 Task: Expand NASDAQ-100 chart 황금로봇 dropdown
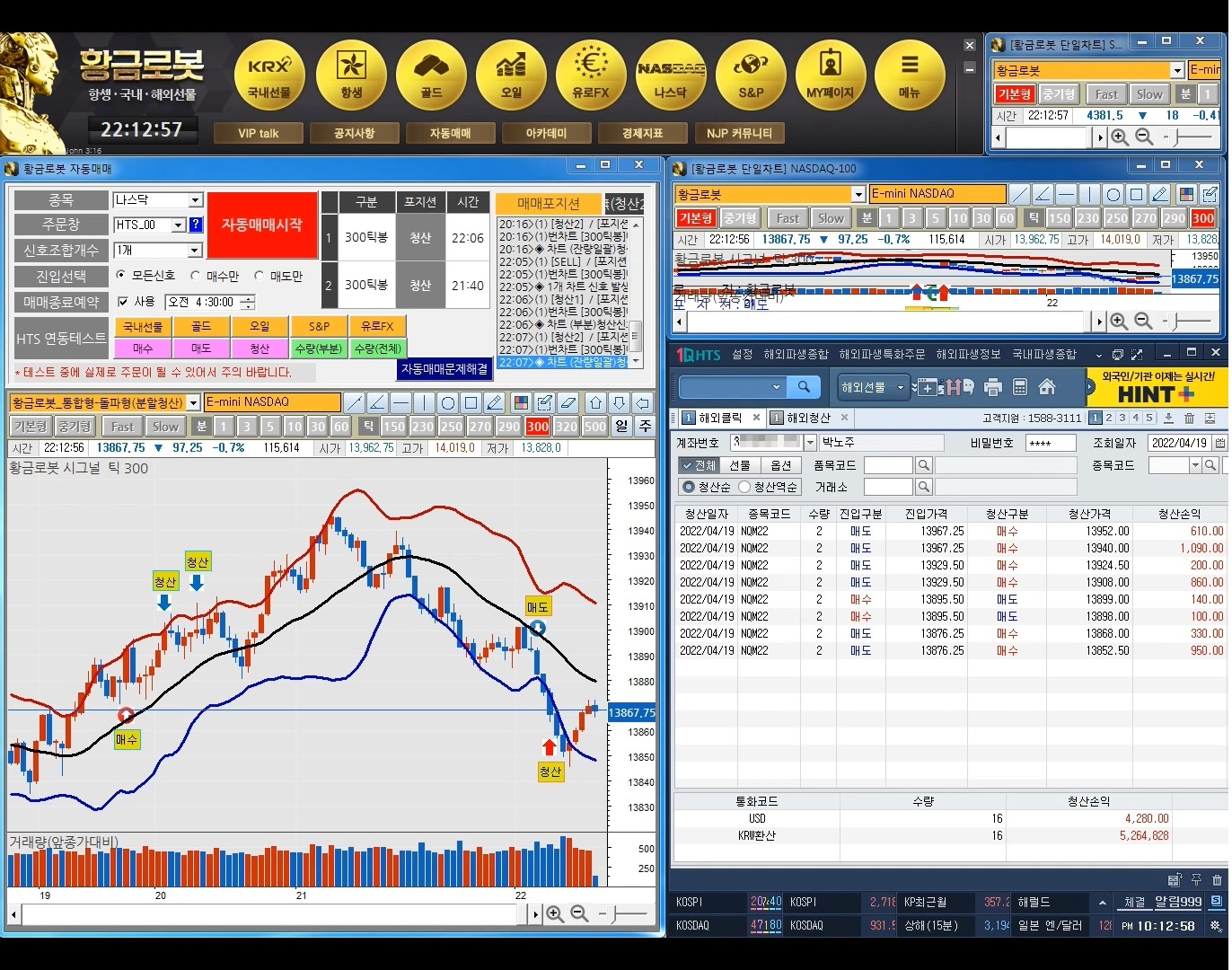(x=859, y=194)
